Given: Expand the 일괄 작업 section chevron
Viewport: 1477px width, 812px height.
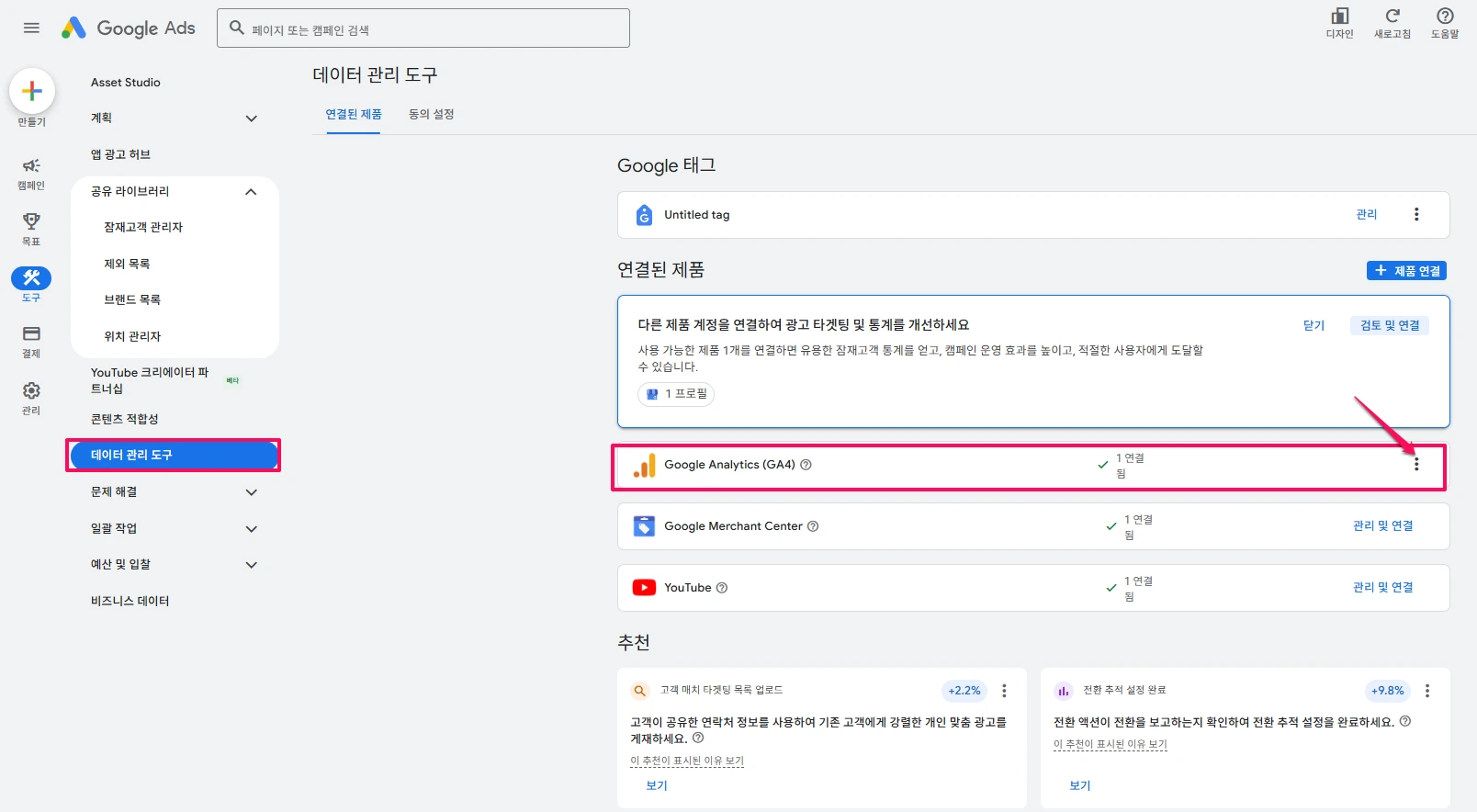Looking at the screenshot, I should tap(252, 529).
